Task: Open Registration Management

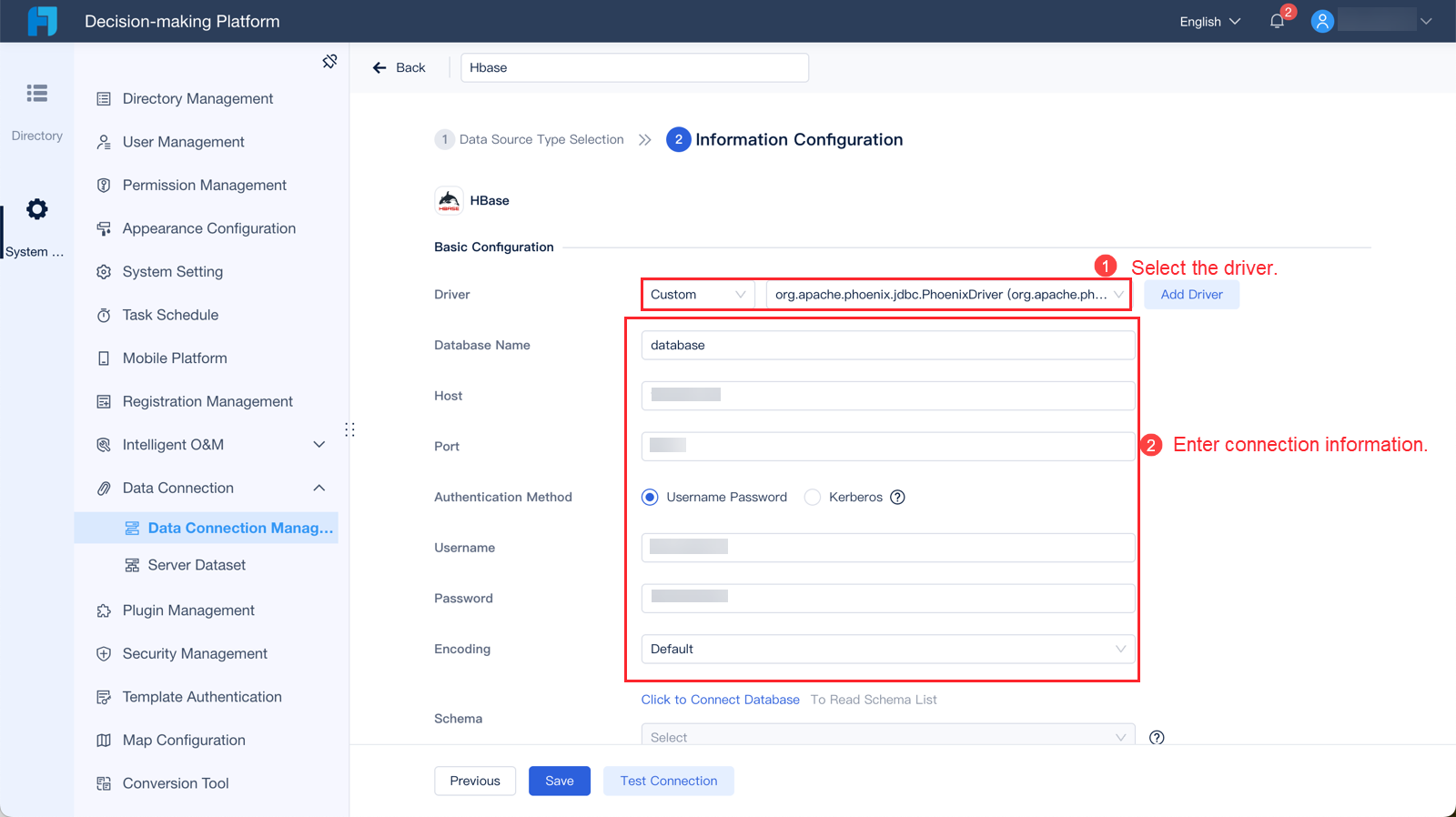Action: click(x=206, y=401)
